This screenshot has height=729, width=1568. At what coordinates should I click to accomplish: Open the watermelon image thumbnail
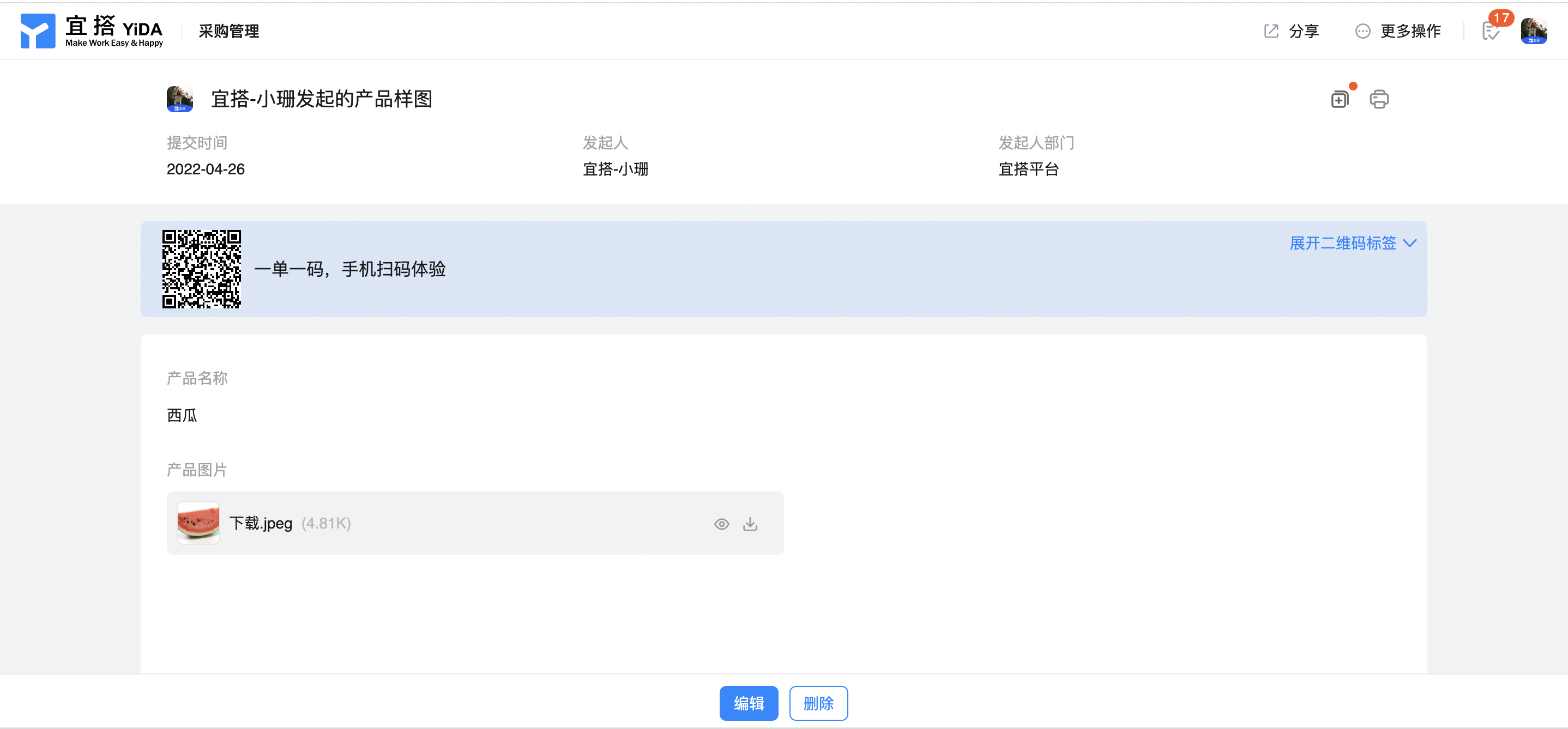198,523
